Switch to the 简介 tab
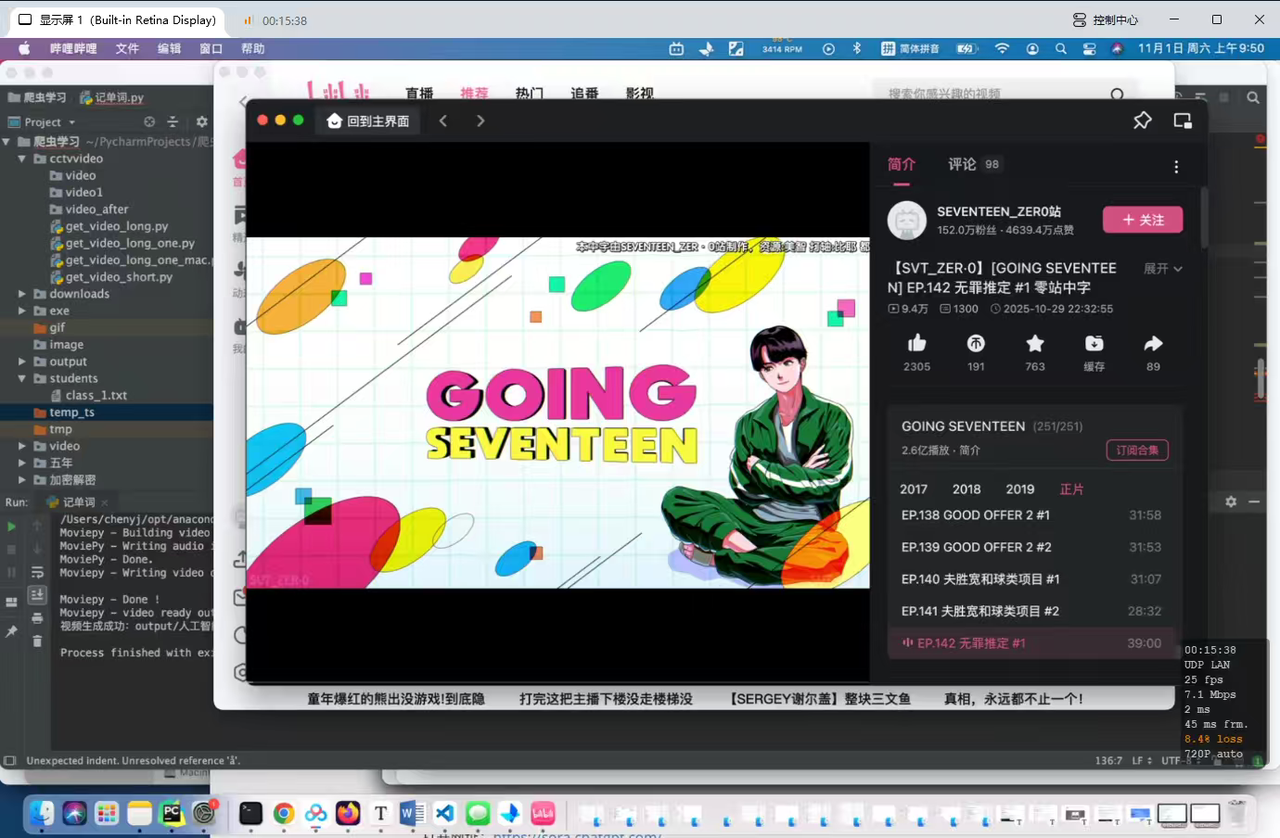The width and height of the screenshot is (1280, 838). [902, 165]
